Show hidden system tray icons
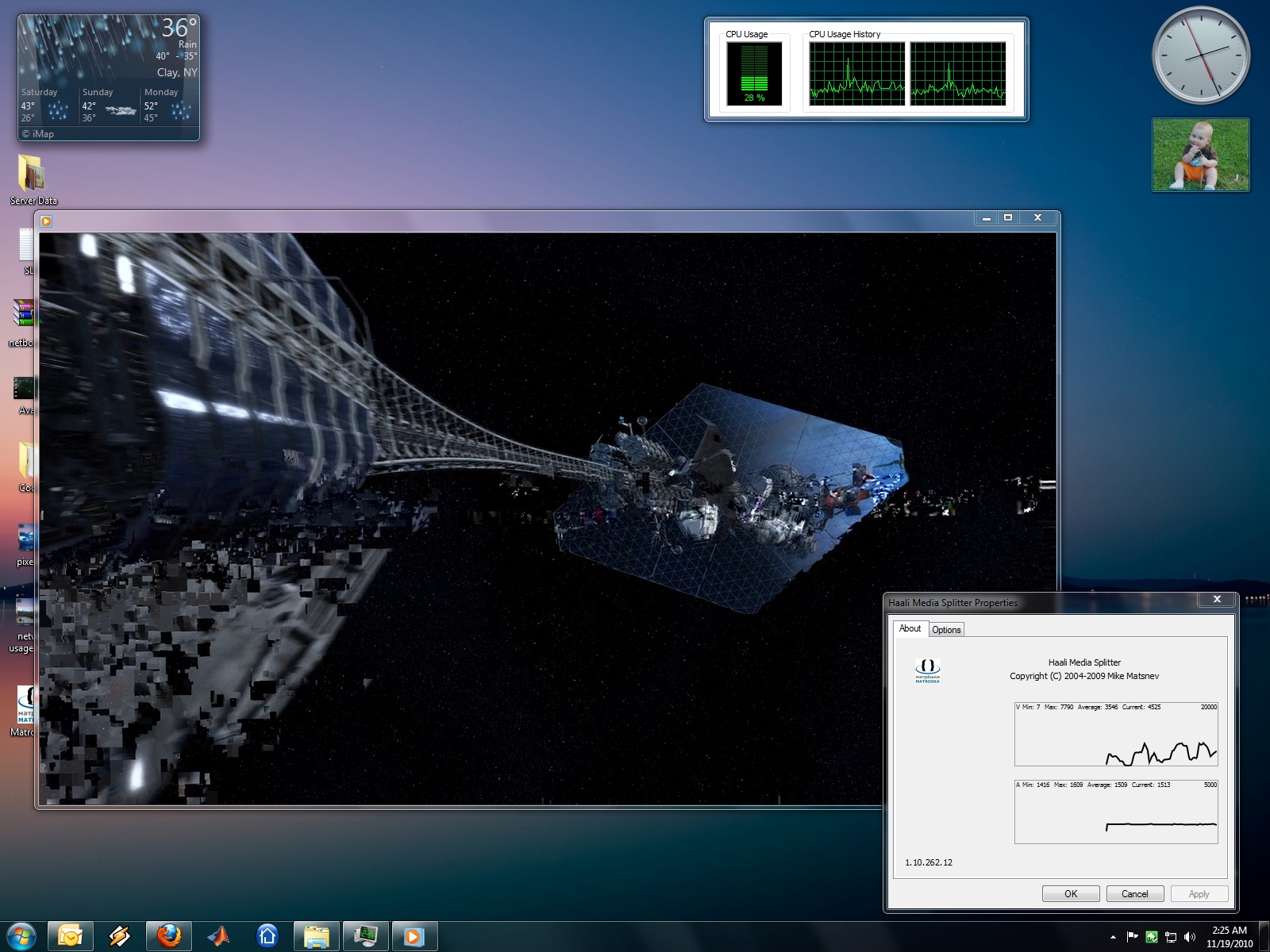The height and width of the screenshot is (952, 1270). pos(1113,937)
